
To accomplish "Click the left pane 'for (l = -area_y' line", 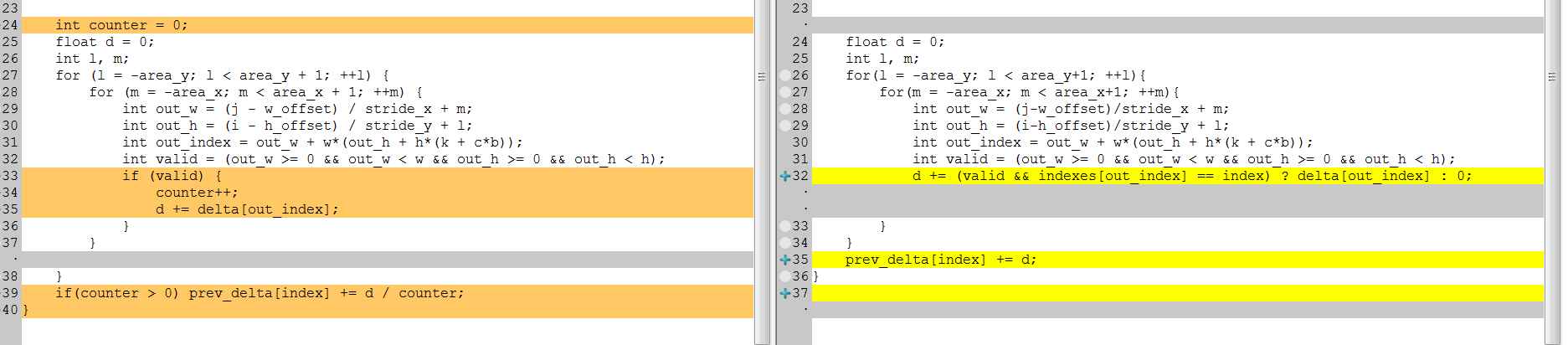I will coord(222,75).
